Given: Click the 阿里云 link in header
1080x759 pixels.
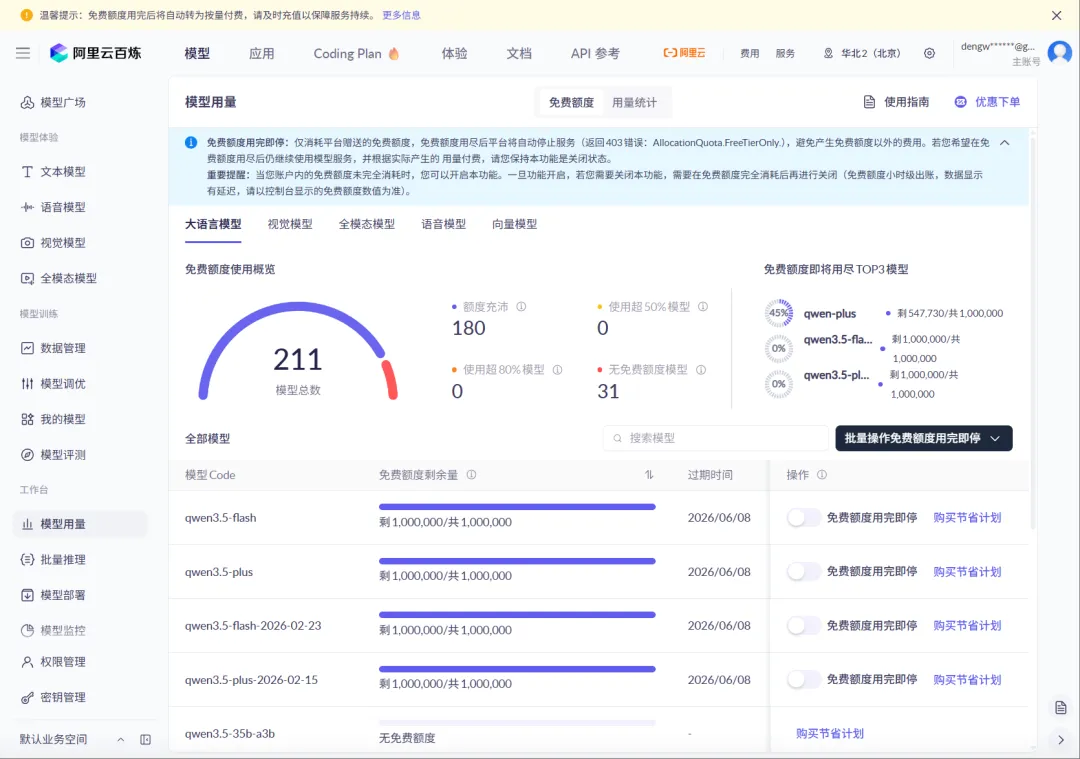Looking at the screenshot, I should [x=684, y=52].
